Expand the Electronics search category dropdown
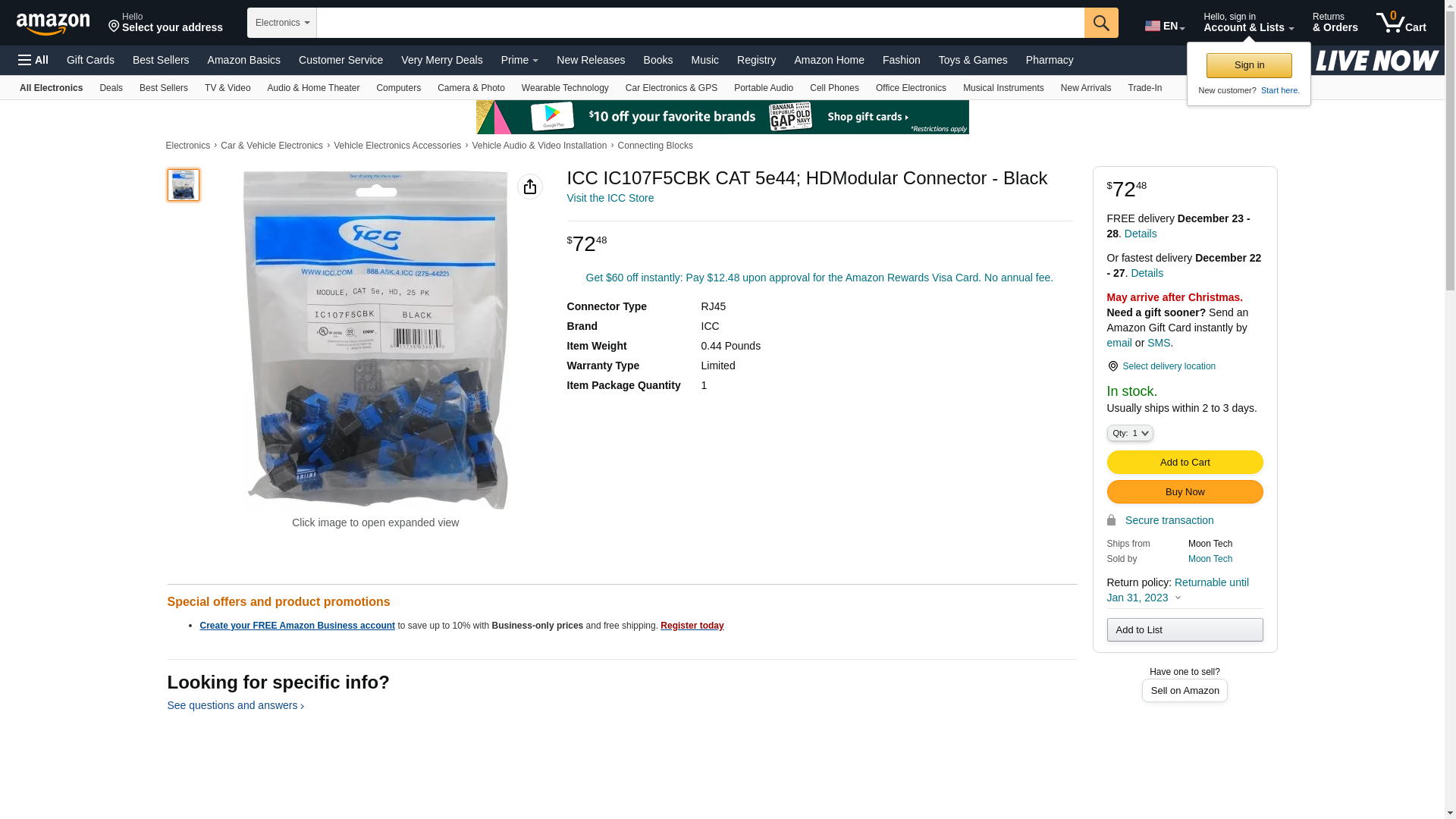The height and width of the screenshot is (819, 1456). pos(282,23)
